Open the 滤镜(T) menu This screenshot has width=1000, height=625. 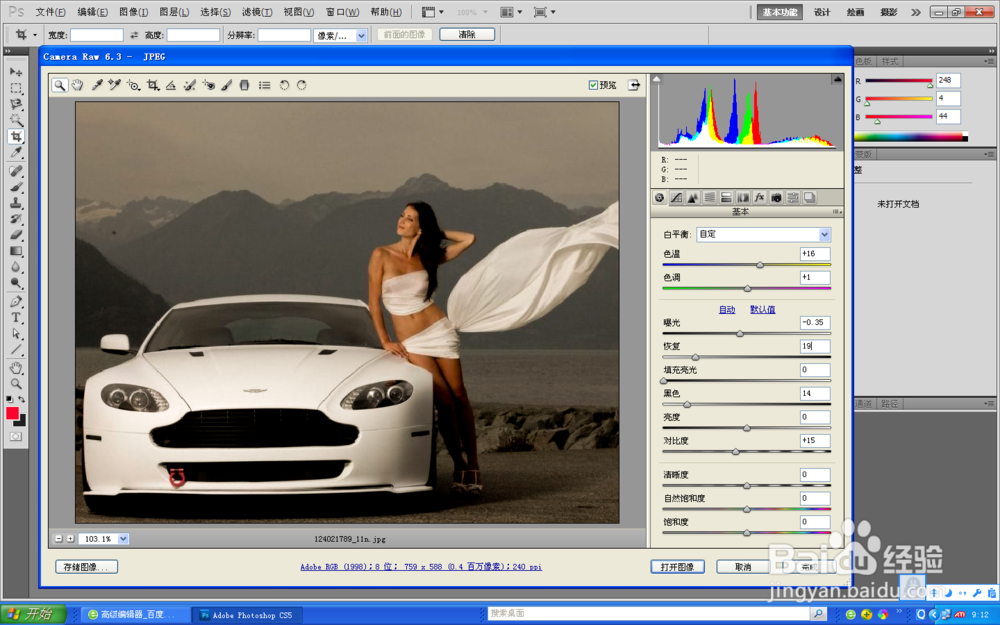[257, 12]
